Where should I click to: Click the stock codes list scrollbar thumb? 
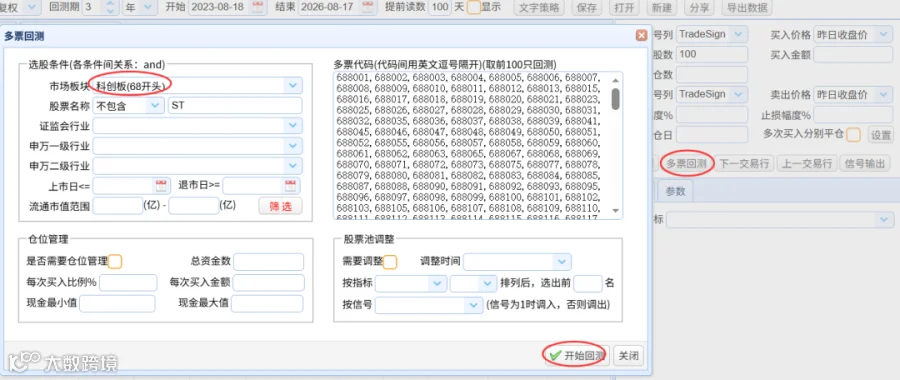click(615, 99)
